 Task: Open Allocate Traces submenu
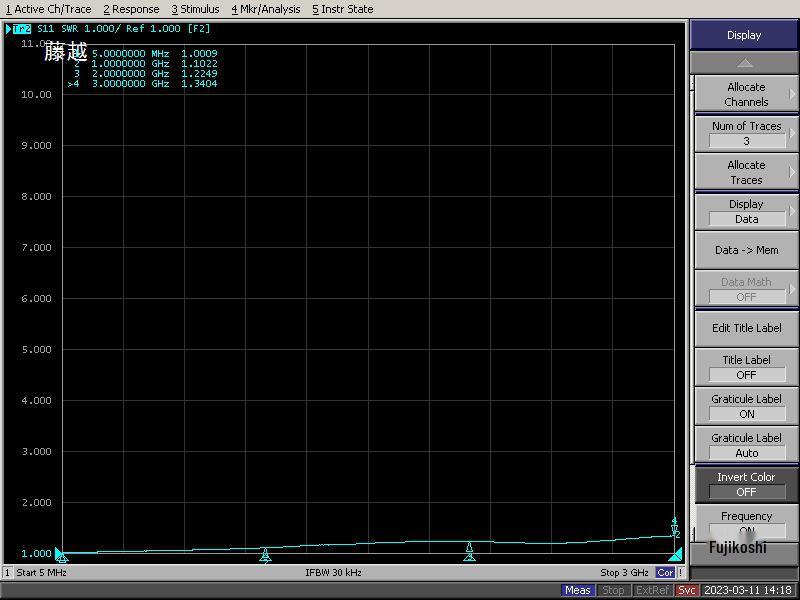pos(746,172)
